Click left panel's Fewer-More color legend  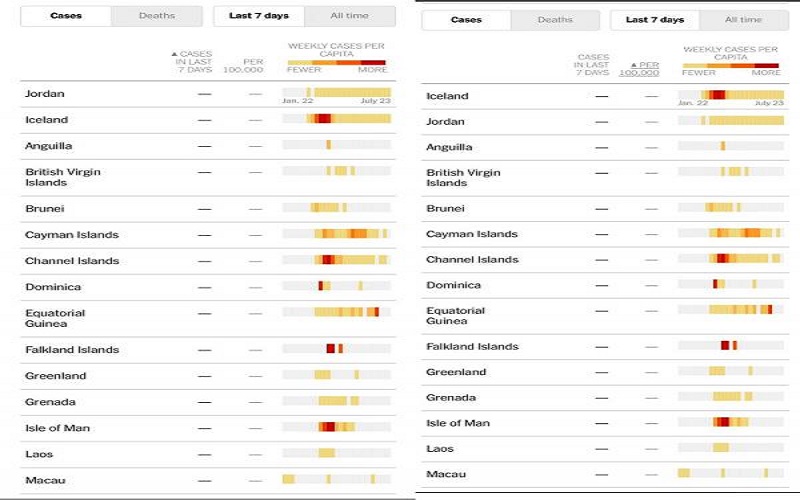coord(337,63)
